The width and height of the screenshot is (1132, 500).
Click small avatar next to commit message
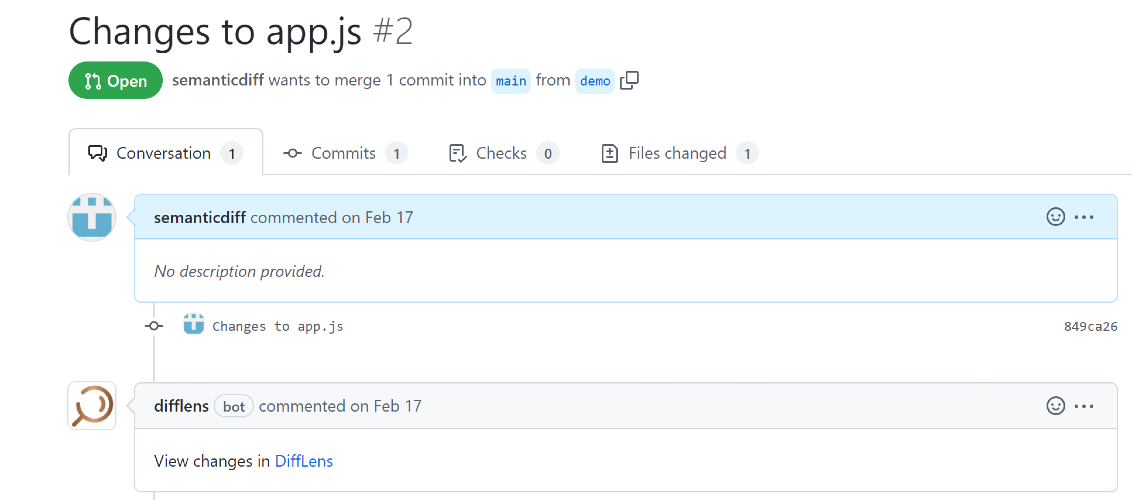point(193,324)
